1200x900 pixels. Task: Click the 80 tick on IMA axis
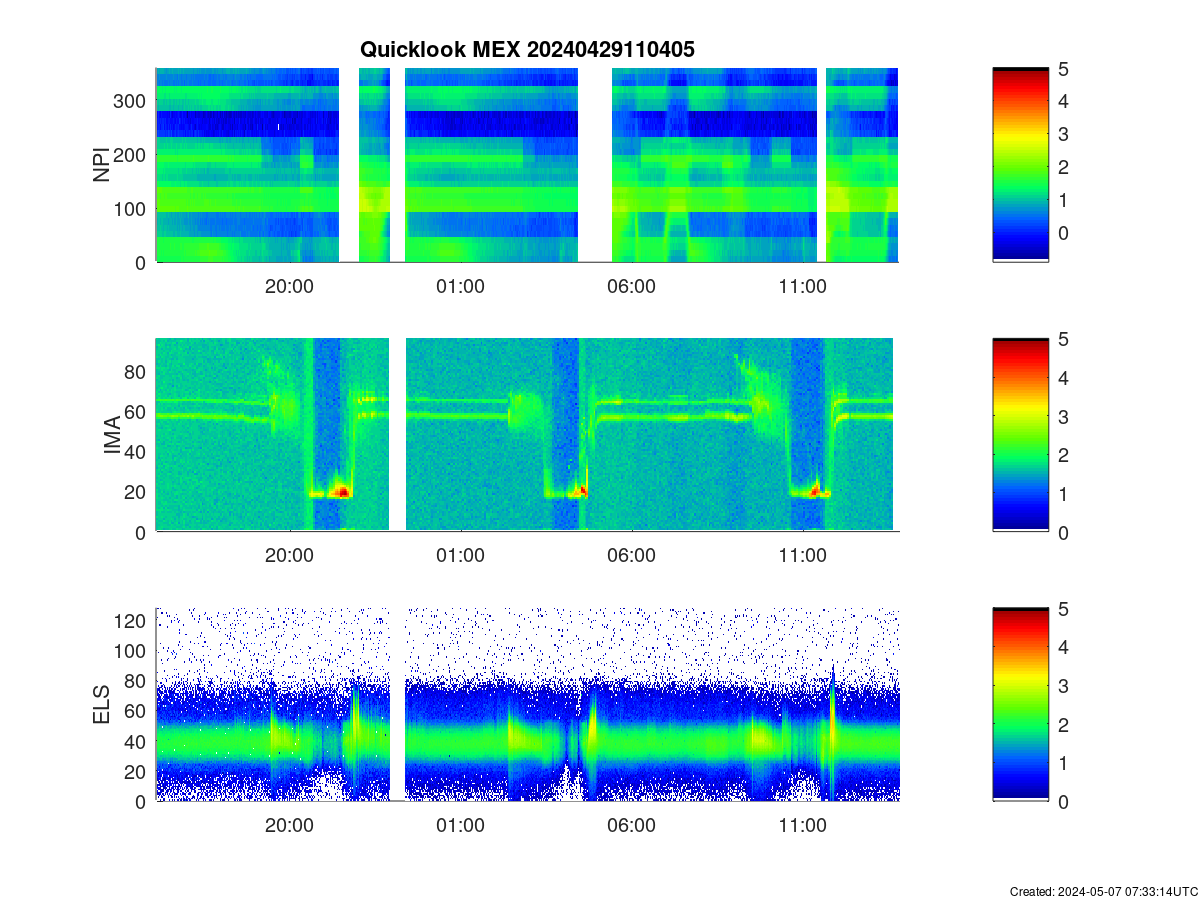pyautogui.click(x=136, y=372)
